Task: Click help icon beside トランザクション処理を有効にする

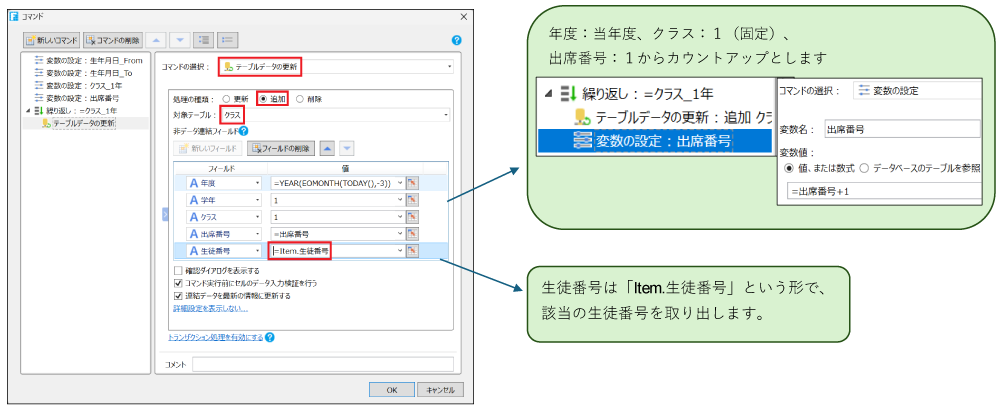Action: [270, 337]
